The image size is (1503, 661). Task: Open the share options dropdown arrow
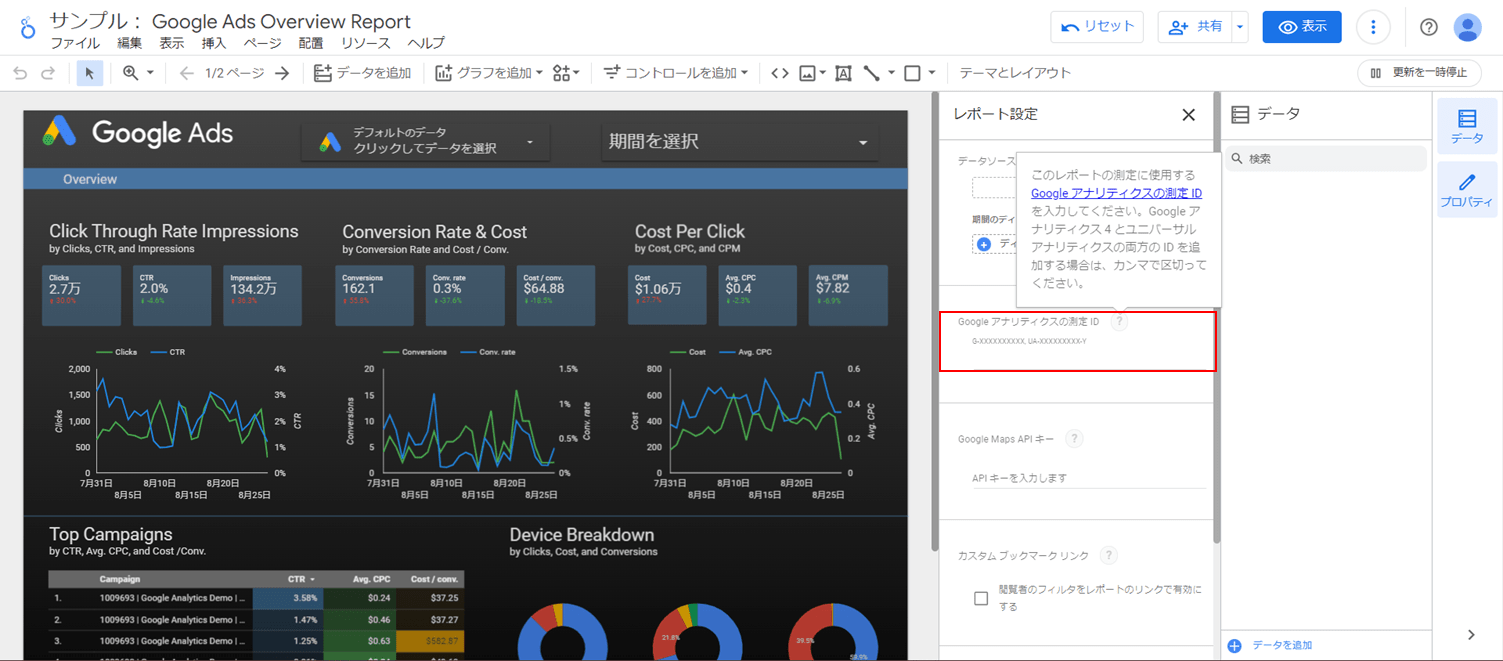click(x=1240, y=27)
